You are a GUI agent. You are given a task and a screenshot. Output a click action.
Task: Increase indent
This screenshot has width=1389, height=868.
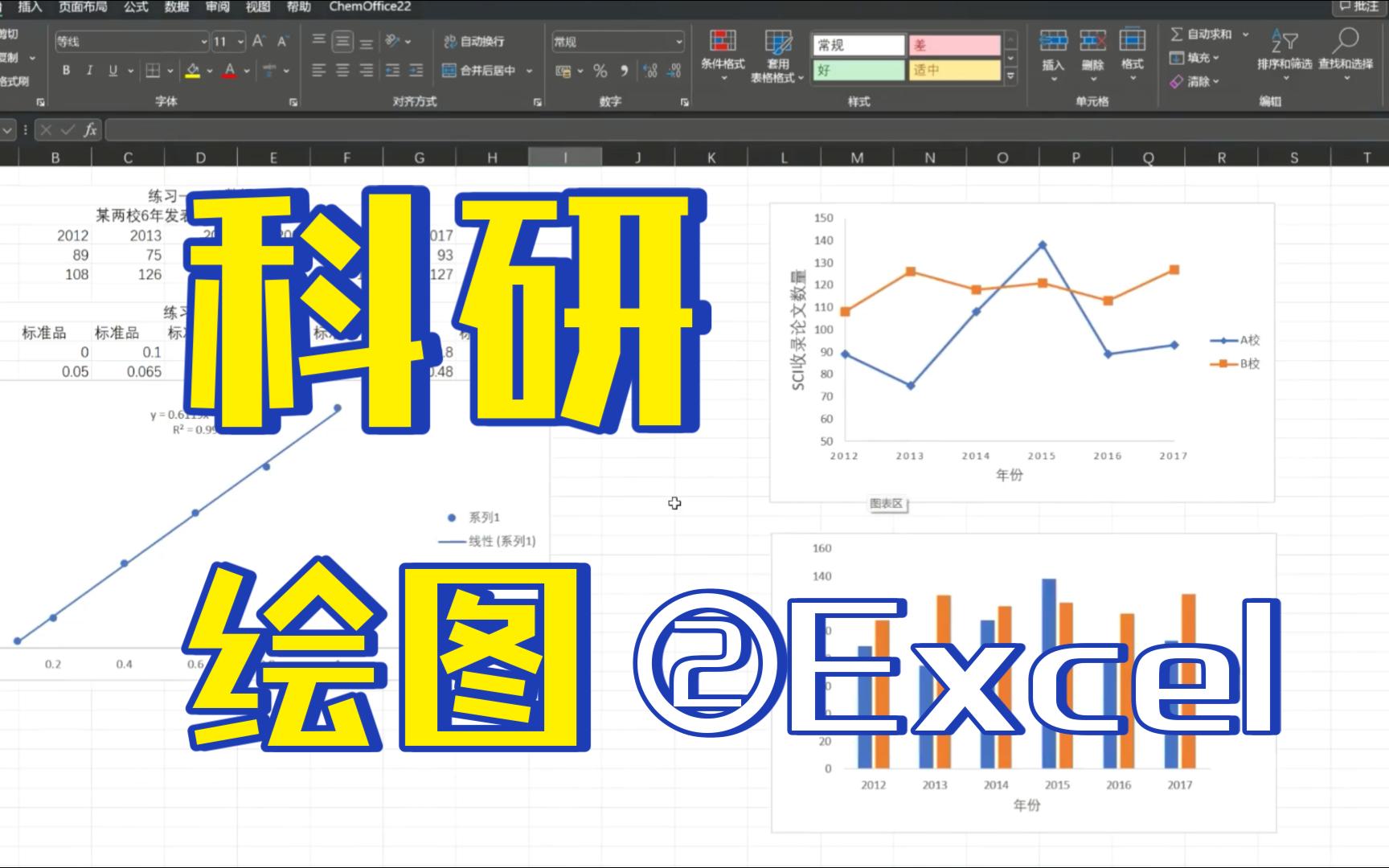click(x=416, y=71)
